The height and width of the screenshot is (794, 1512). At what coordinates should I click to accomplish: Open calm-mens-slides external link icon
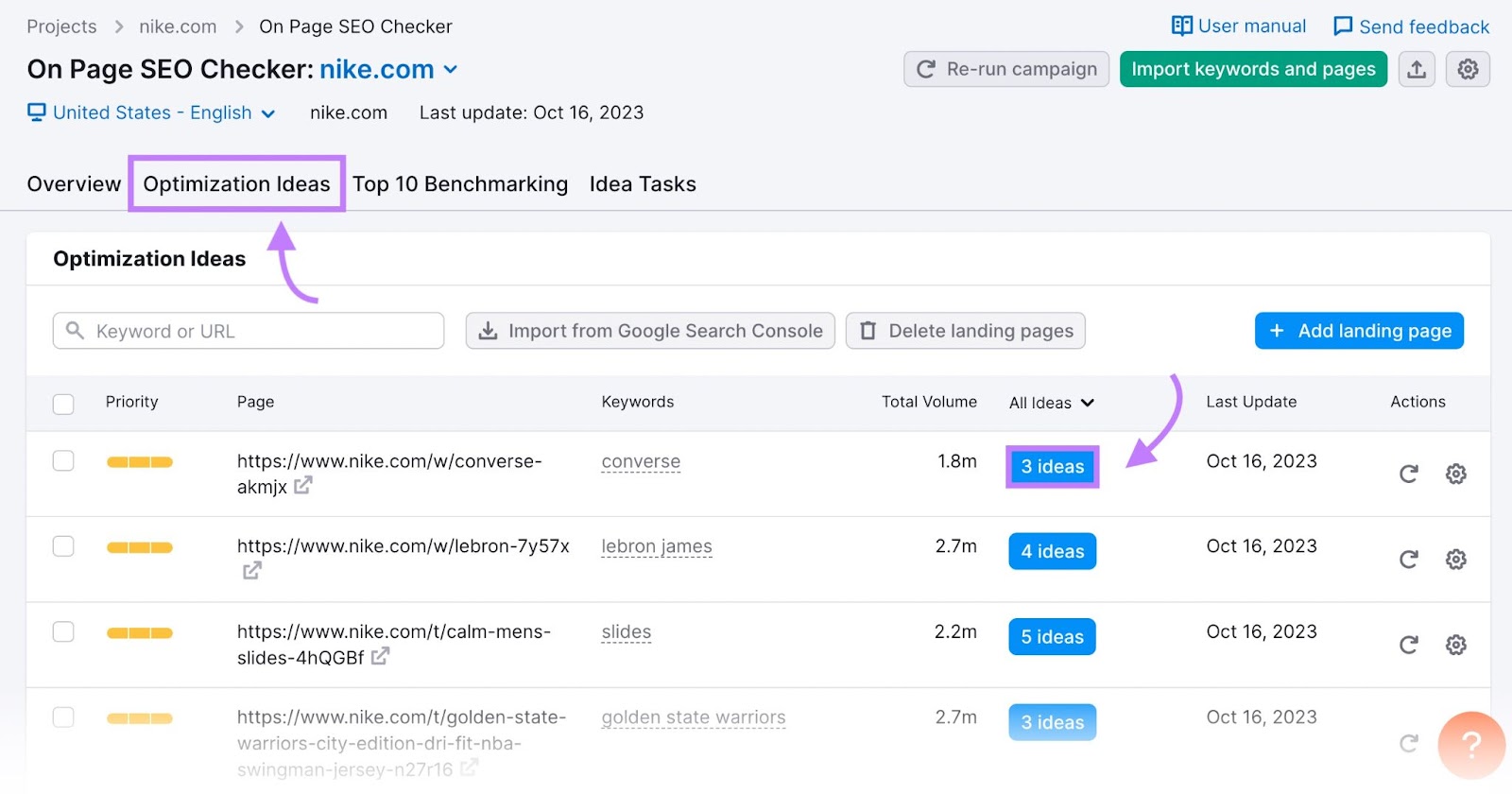380,656
